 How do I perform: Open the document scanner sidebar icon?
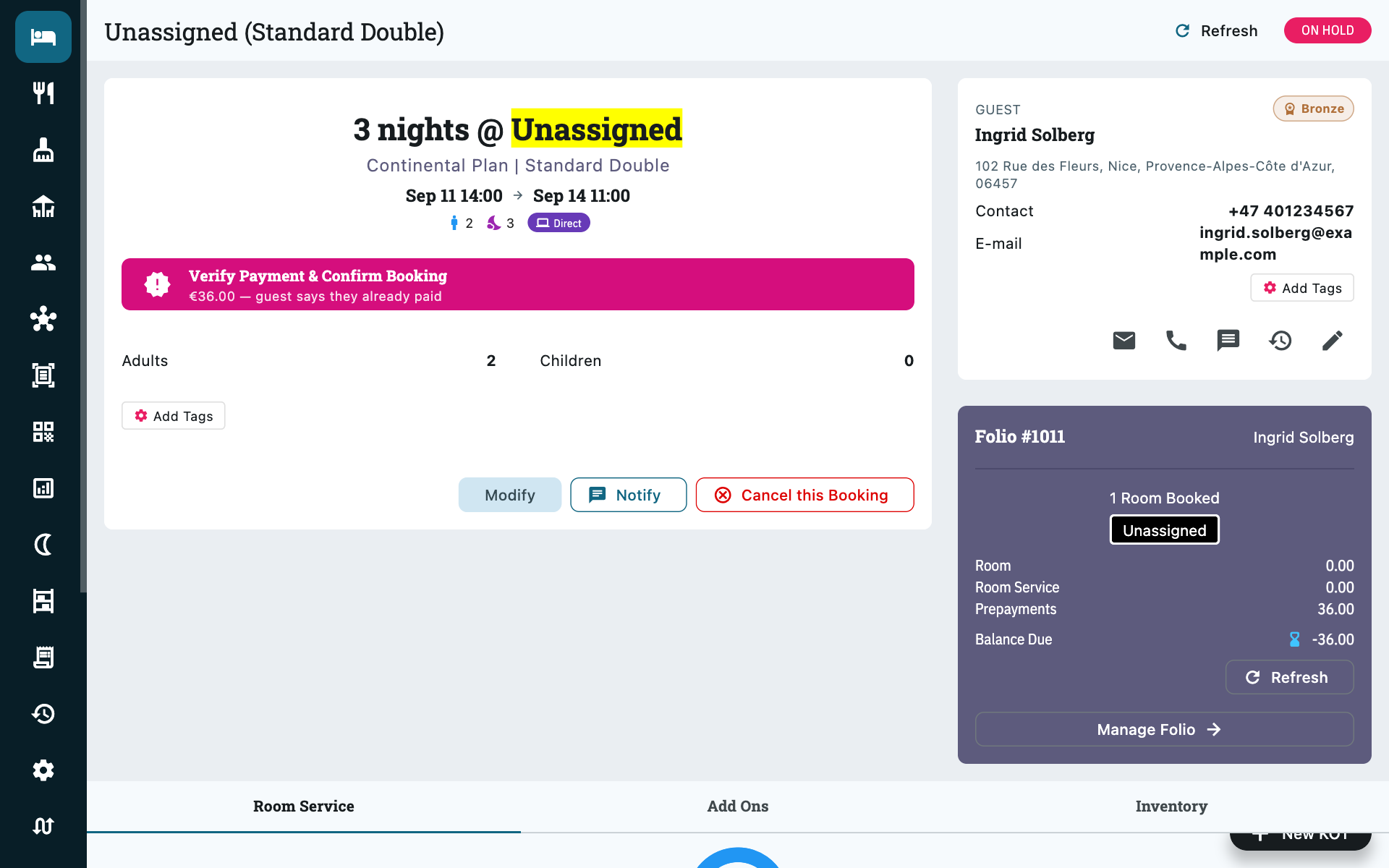(x=43, y=375)
